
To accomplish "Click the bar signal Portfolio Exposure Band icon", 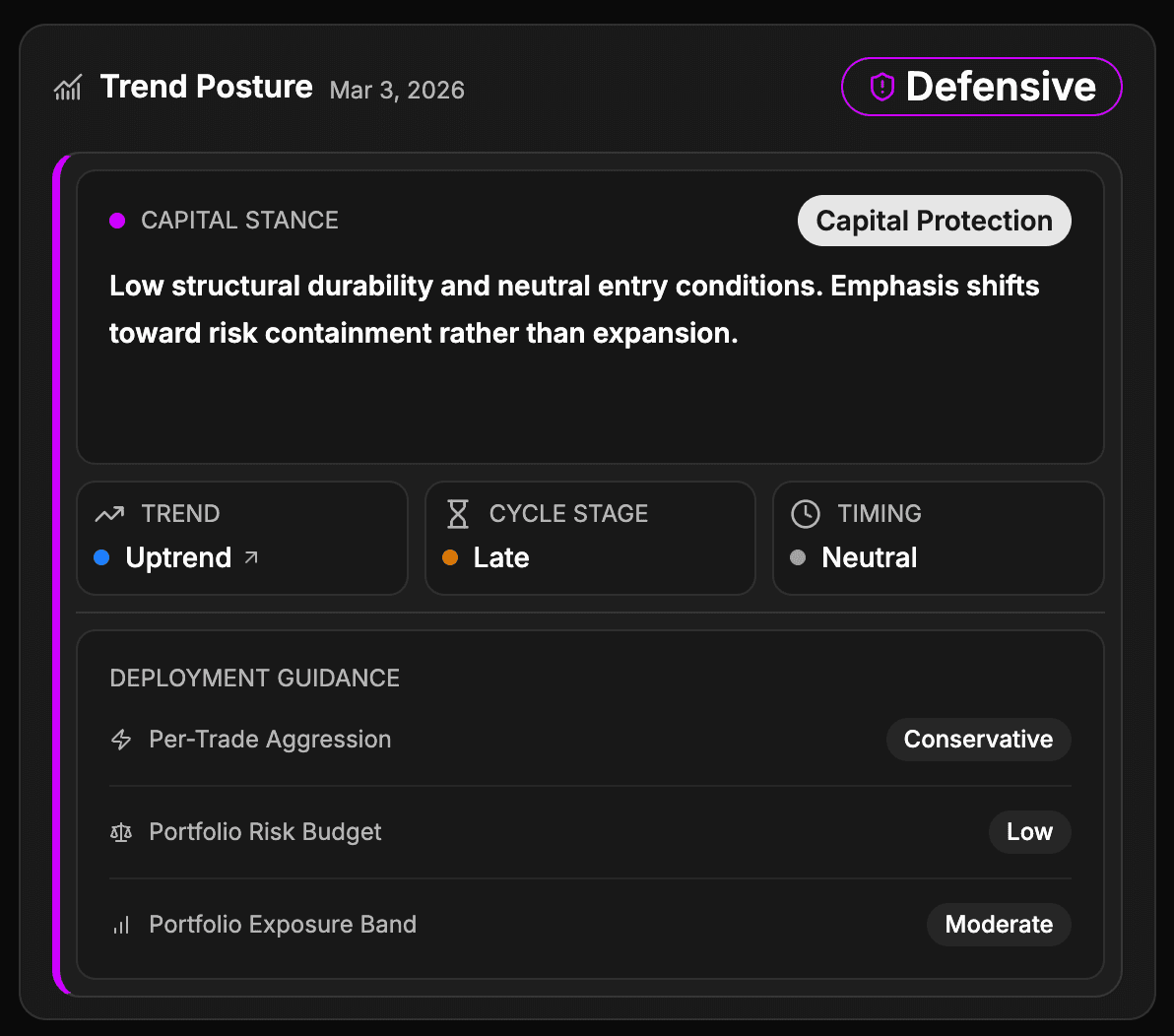I will pyautogui.click(x=121, y=926).
